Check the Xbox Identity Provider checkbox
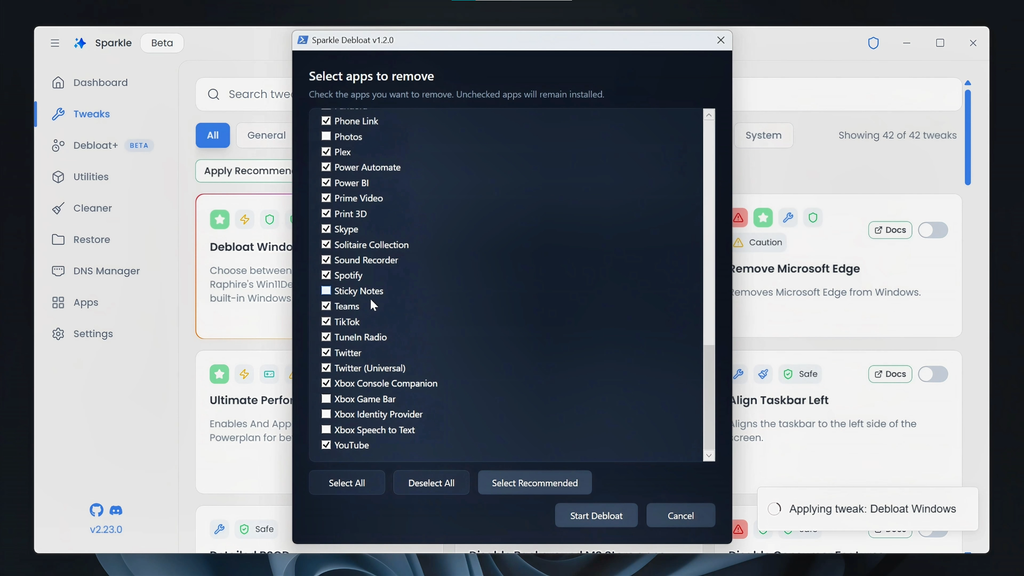The width and height of the screenshot is (1024, 576). click(326, 414)
